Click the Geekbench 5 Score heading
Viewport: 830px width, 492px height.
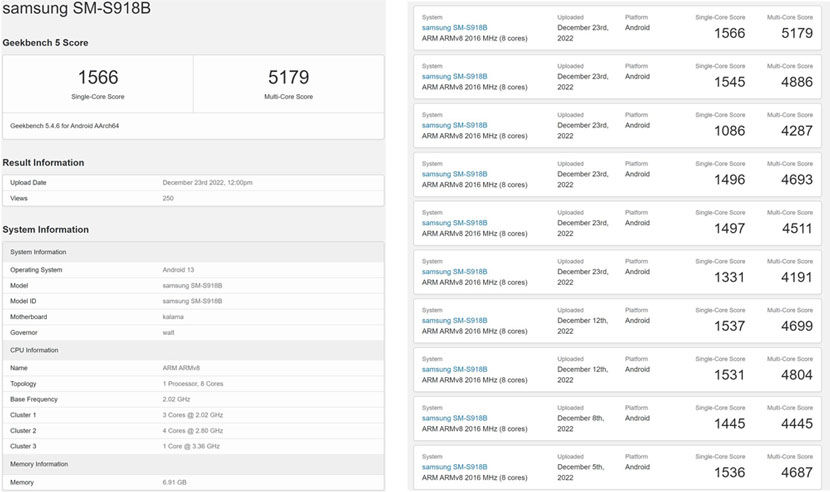pyautogui.click(x=45, y=43)
